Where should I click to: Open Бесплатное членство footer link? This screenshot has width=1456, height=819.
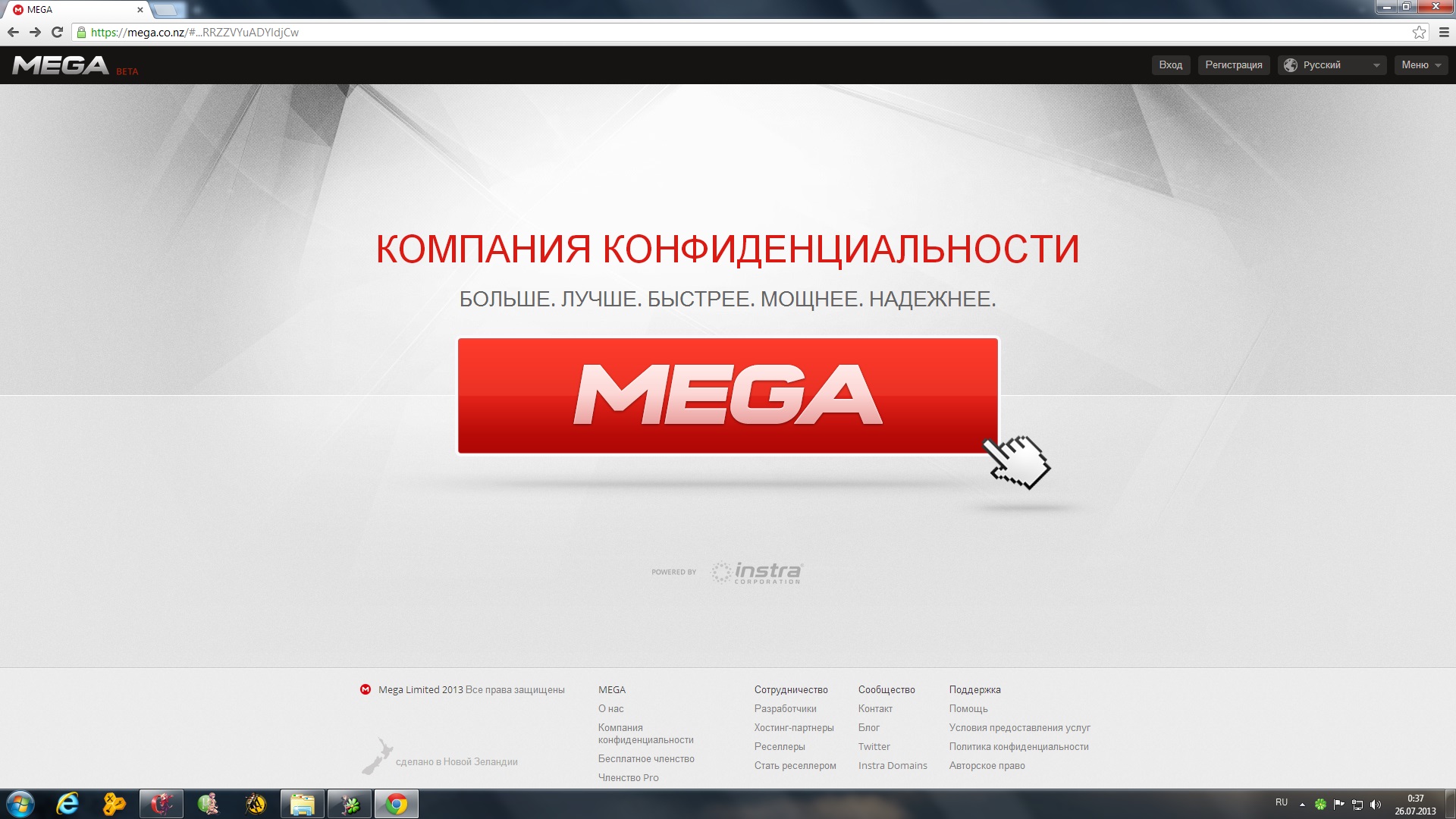[646, 759]
